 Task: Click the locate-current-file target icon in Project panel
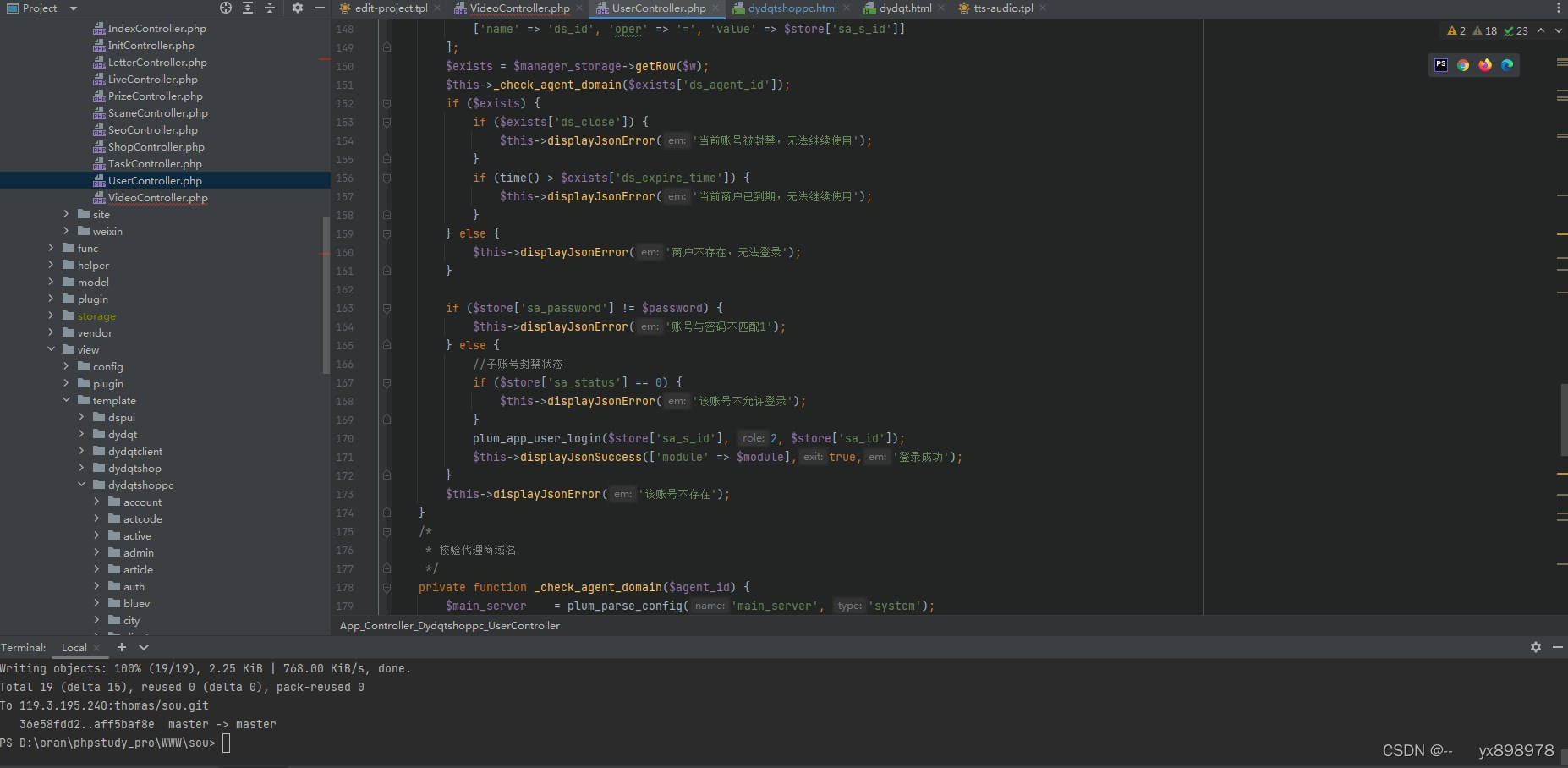225,8
